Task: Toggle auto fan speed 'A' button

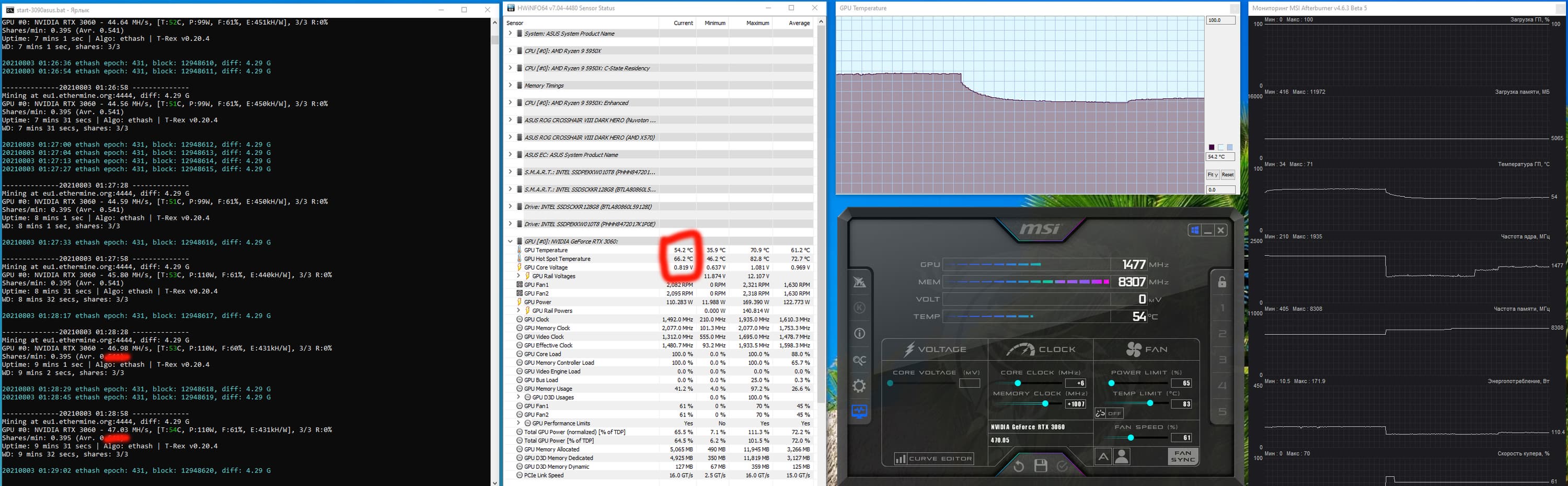Action: (1103, 457)
